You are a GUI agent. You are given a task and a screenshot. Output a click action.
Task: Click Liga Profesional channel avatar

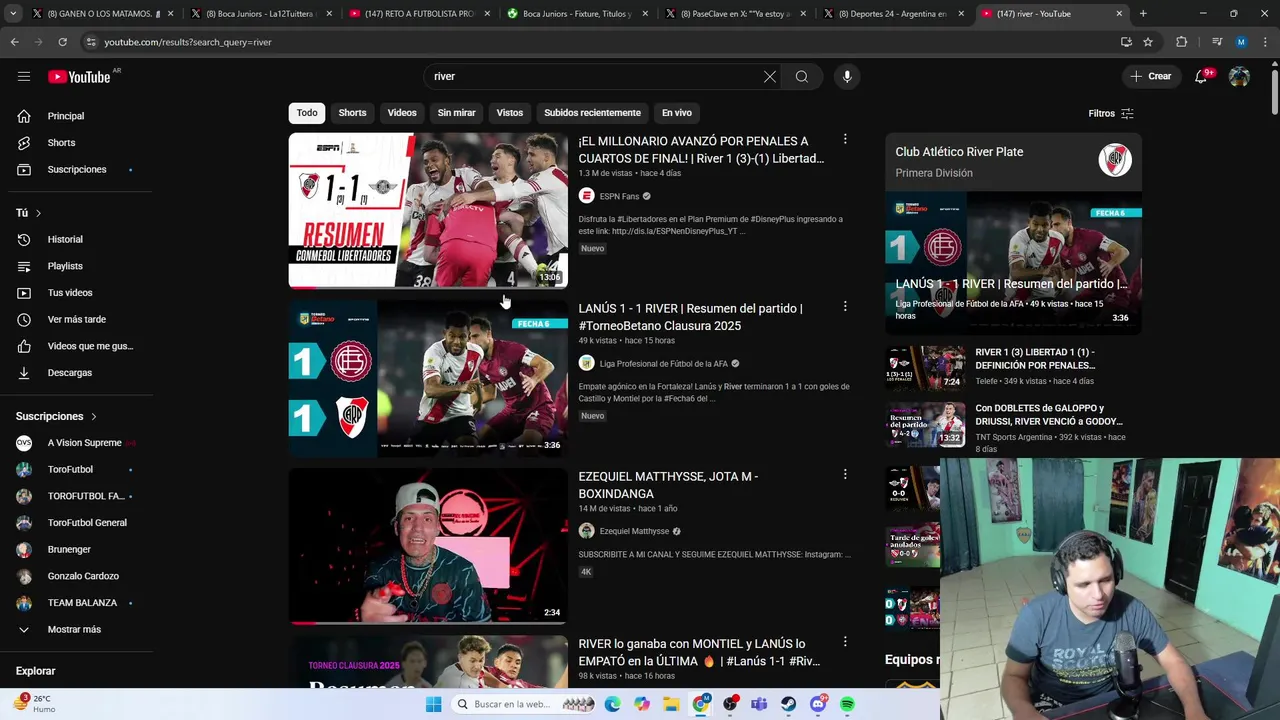pyautogui.click(x=586, y=364)
